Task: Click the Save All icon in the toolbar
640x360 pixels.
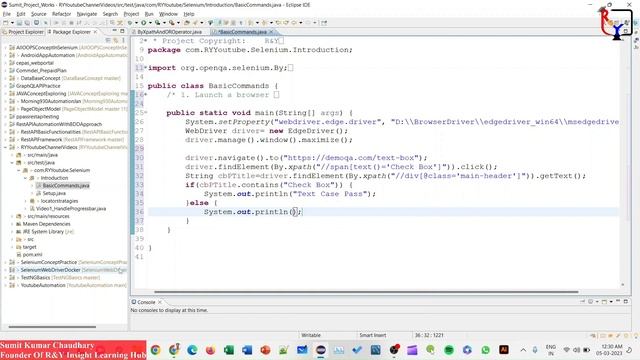Action: point(27,23)
